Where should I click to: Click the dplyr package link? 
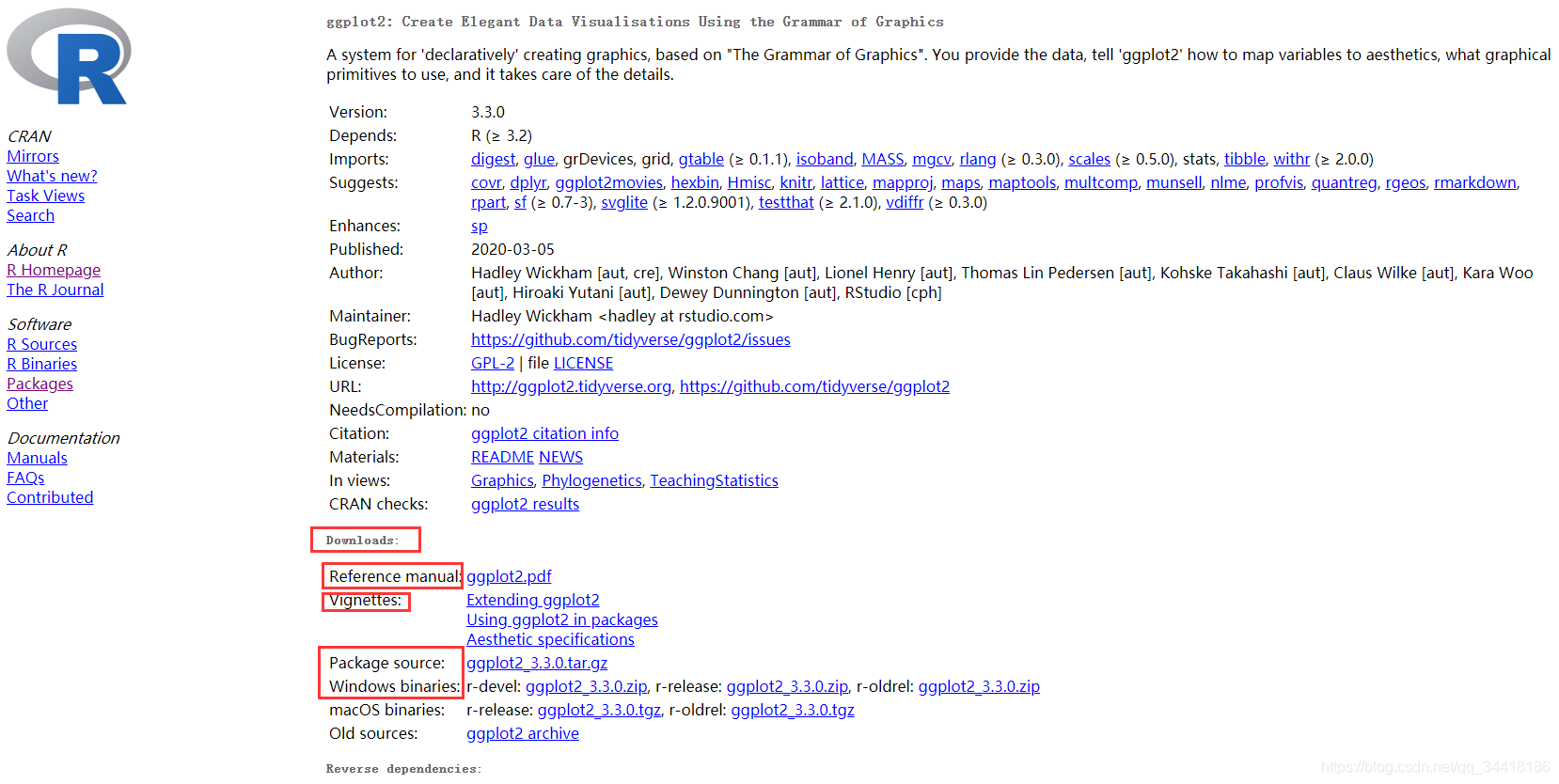[528, 182]
